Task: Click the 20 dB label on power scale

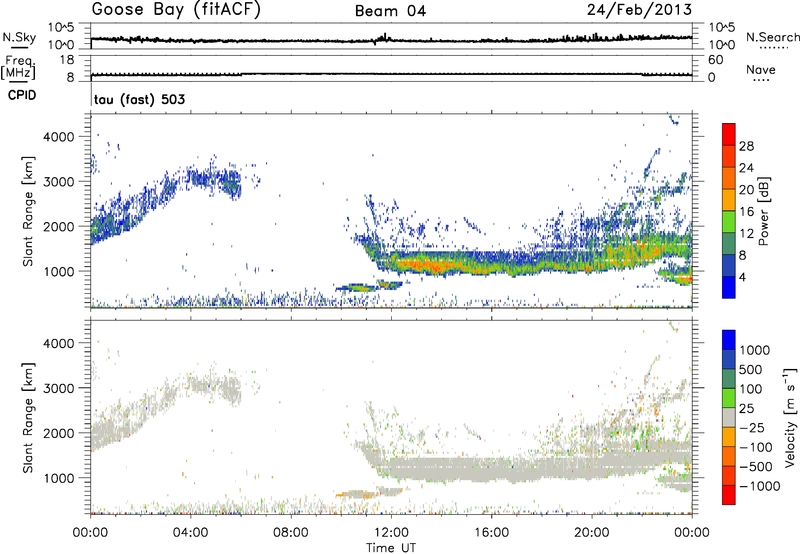Action: [746, 190]
